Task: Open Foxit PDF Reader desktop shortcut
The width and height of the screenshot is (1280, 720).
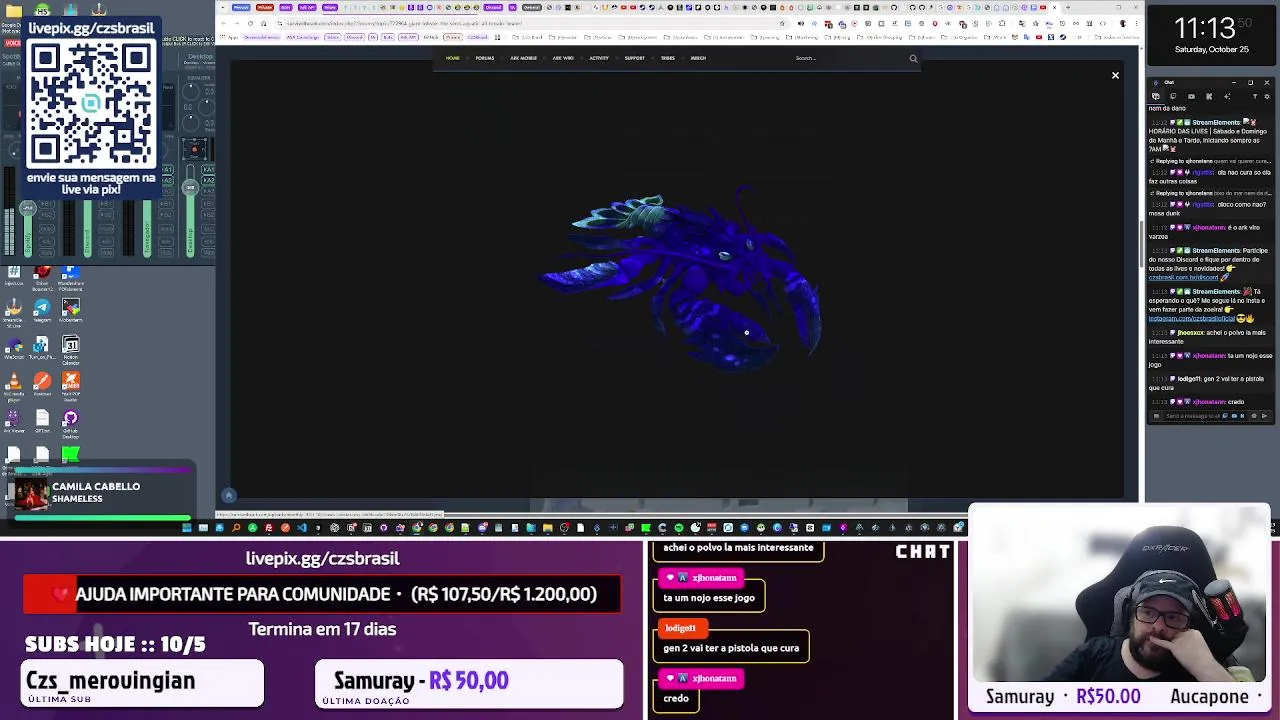Action: pyautogui.click(x=70, y=386)
